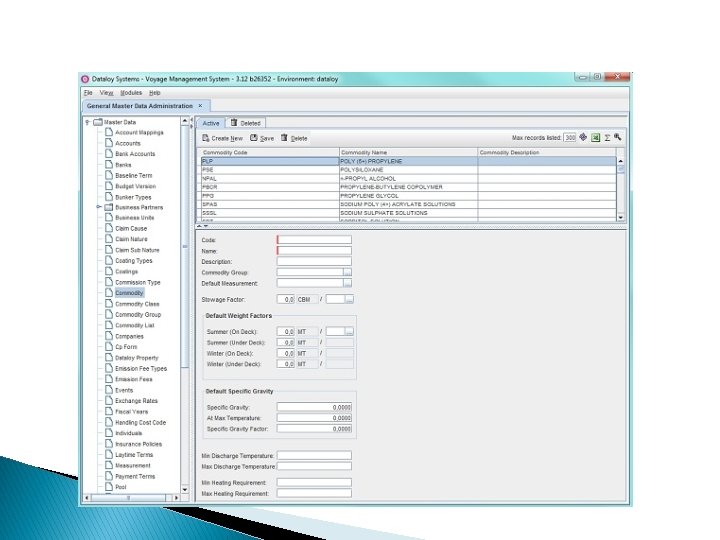Click the Create New toolbar button

pyautogui.click(x=222, y=138)
